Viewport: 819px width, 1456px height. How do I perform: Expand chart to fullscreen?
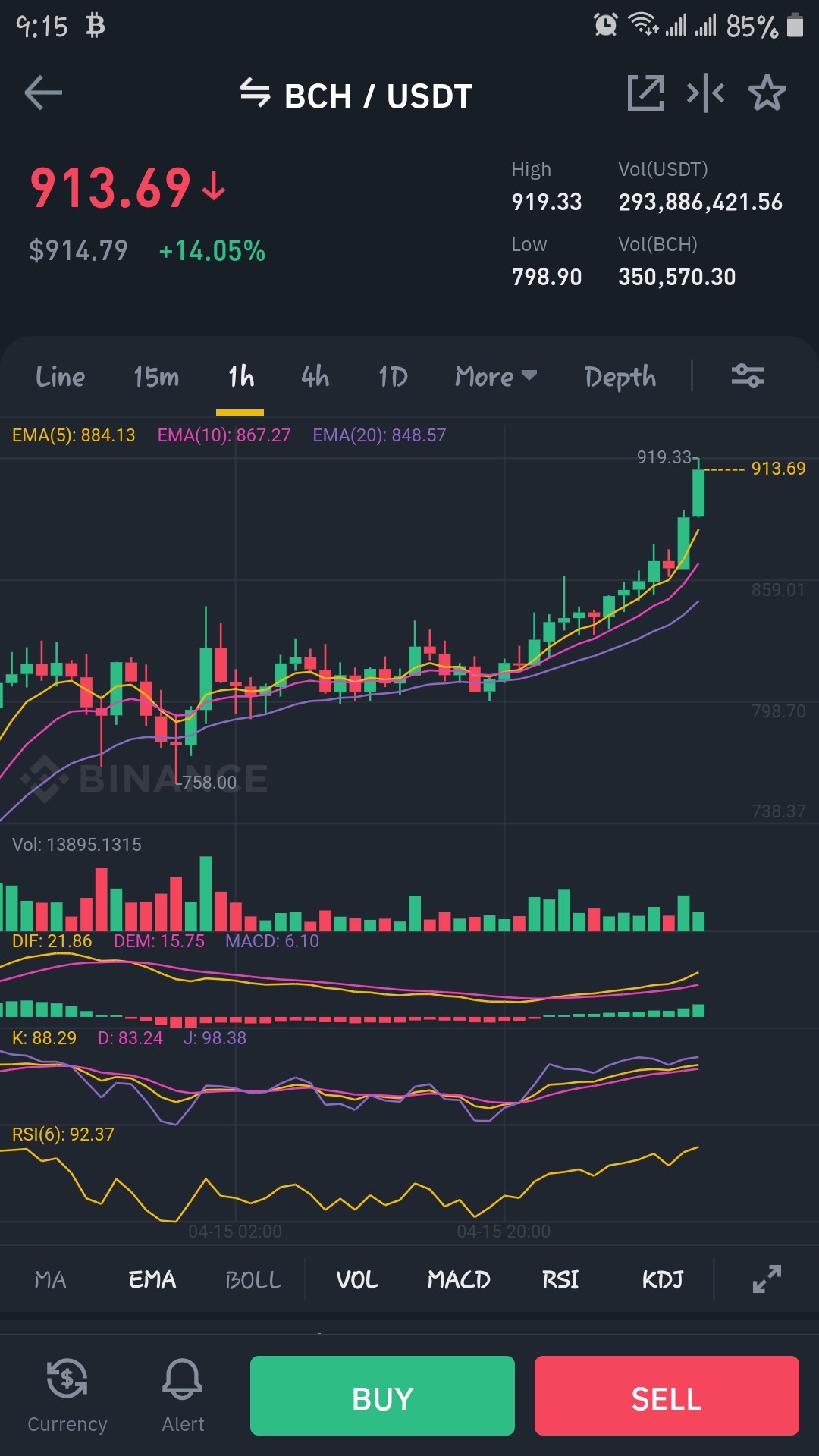point(767,1279)
